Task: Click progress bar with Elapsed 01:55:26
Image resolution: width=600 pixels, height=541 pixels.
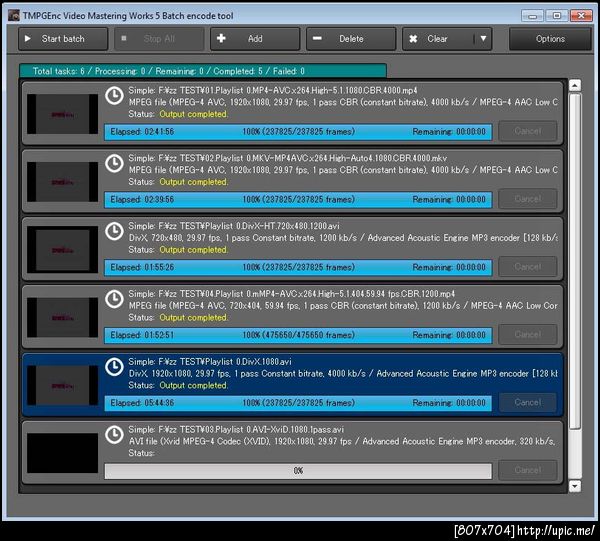Action: [298, 267]
